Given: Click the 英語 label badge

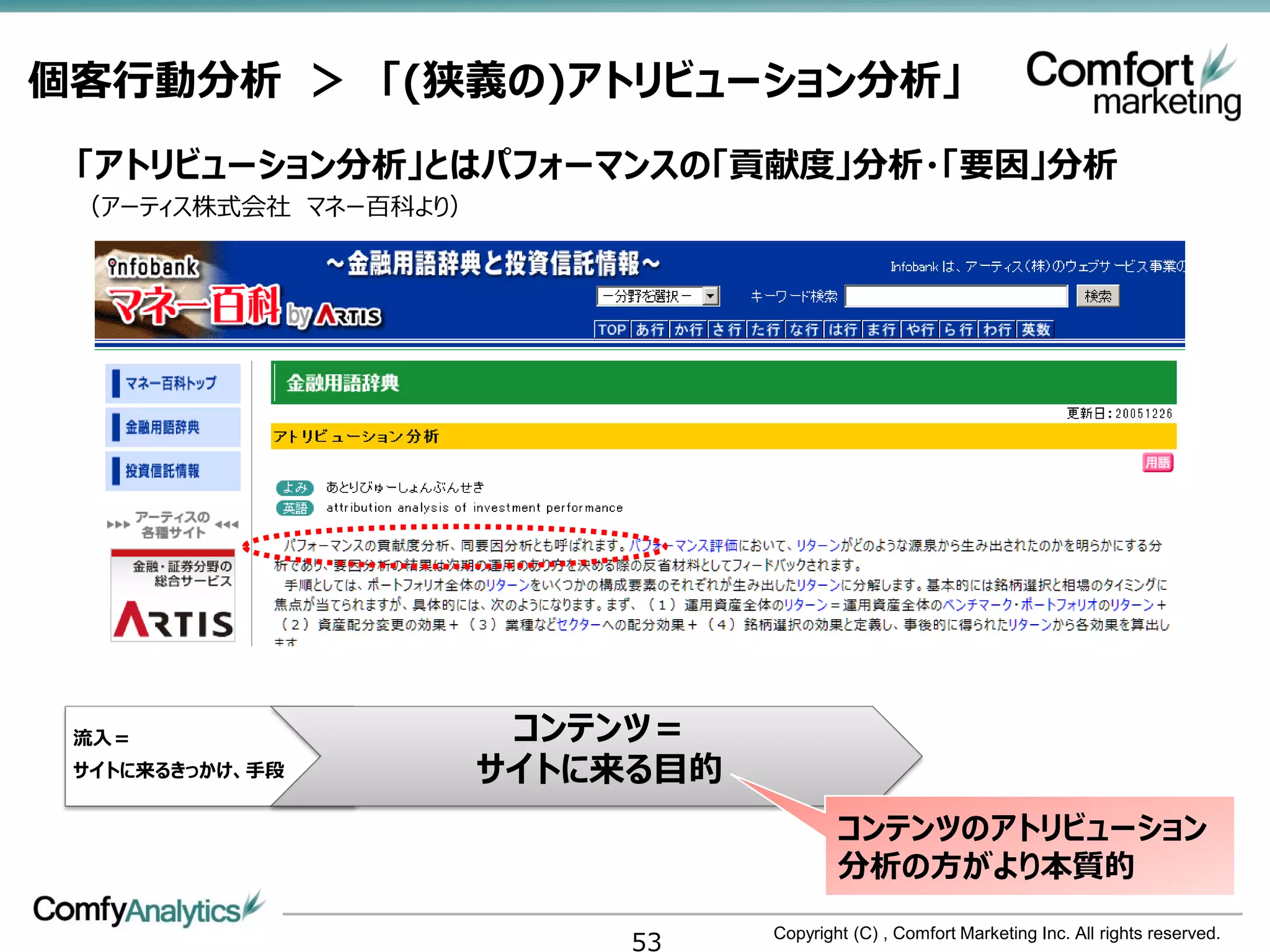Looking at the screenshot, I should [295, 508].
